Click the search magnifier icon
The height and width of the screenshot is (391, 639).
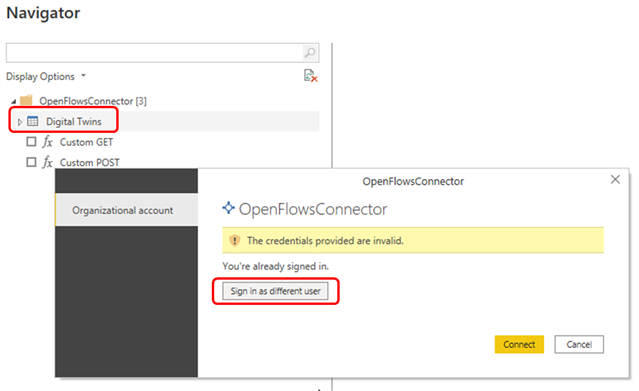coord(310,53)
